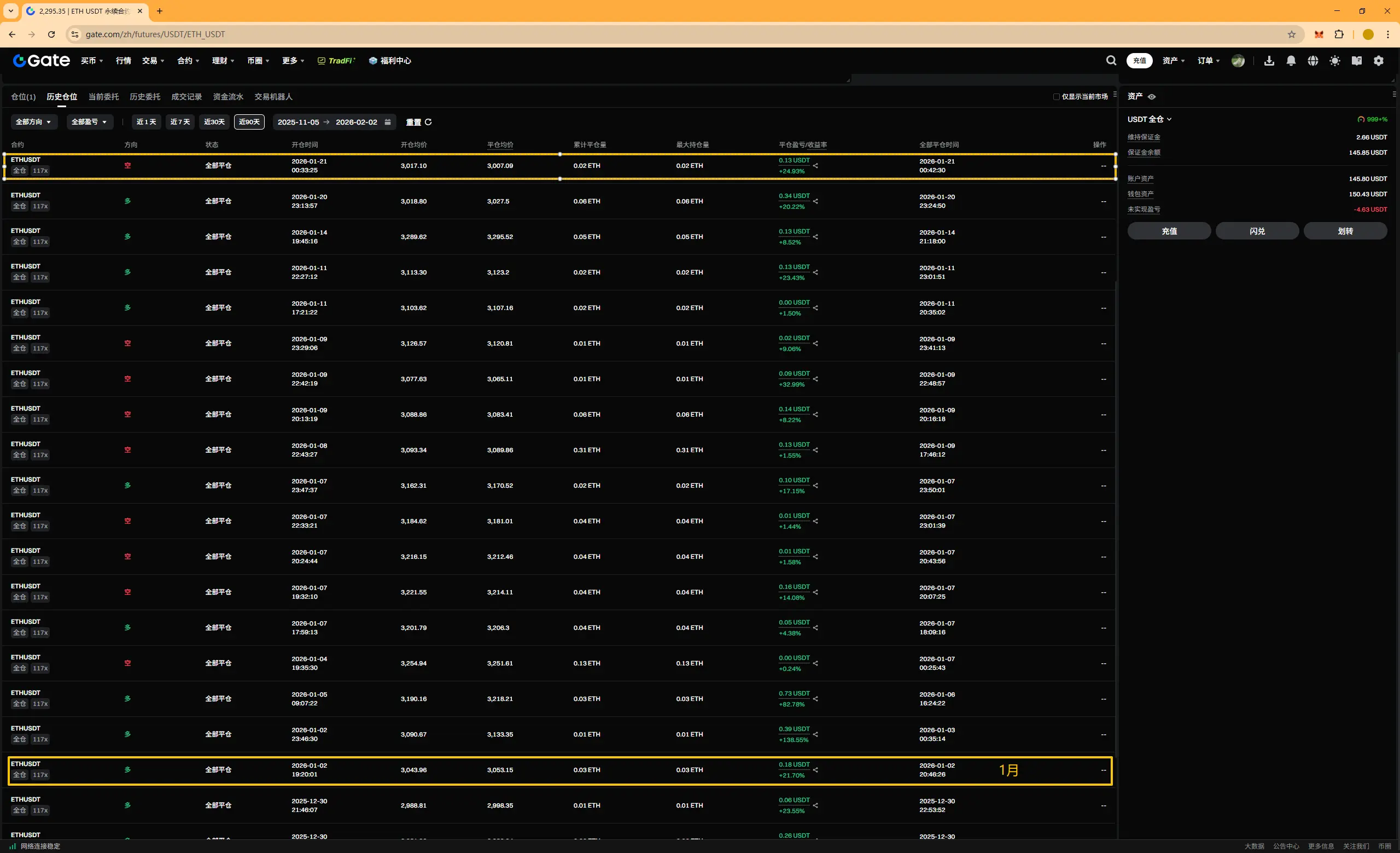This screenshot has height=853, width=1400.
Task: Click the download app icon
Action: pos(1269,61)
